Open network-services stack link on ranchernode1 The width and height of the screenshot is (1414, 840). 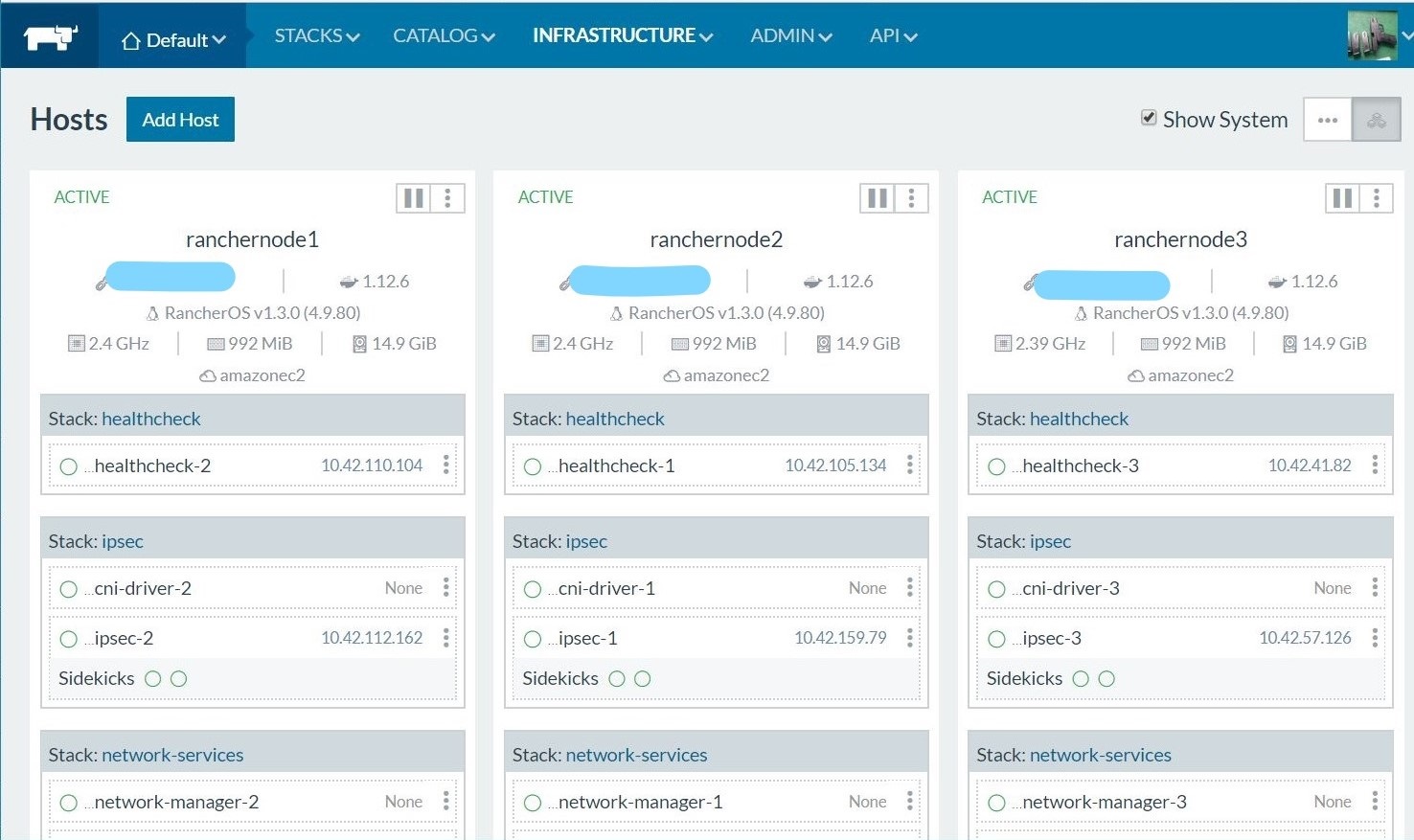tap(172, 755)
